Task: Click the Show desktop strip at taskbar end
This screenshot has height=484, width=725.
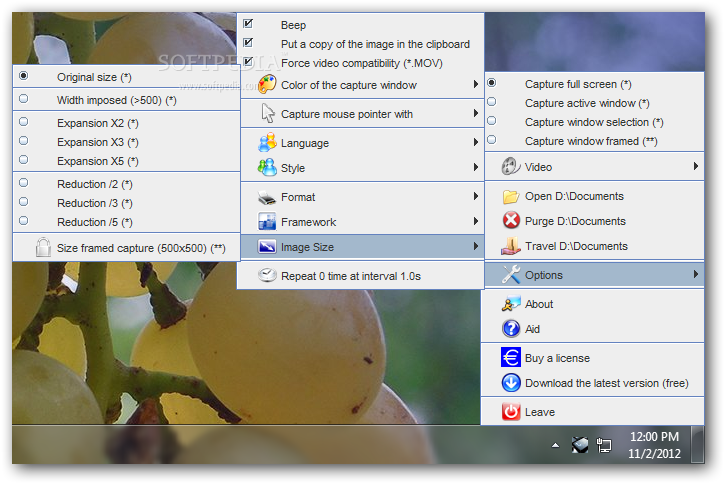Action: (697, 445)
